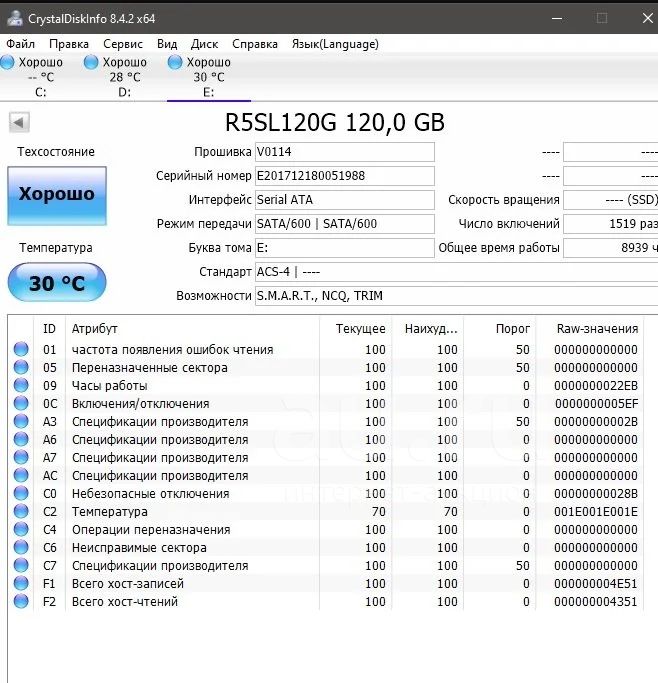
Task: Click the ID column header
Action: pyautogui.click(x=49, y=328)
